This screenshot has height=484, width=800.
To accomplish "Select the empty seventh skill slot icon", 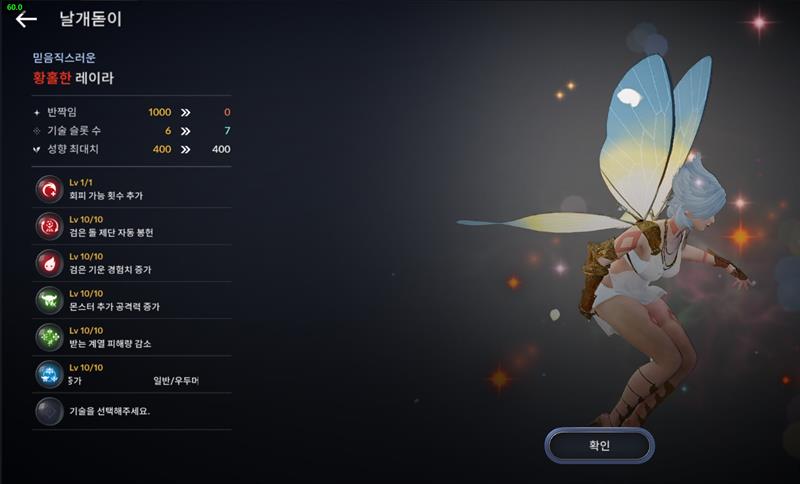I will 49,411.
